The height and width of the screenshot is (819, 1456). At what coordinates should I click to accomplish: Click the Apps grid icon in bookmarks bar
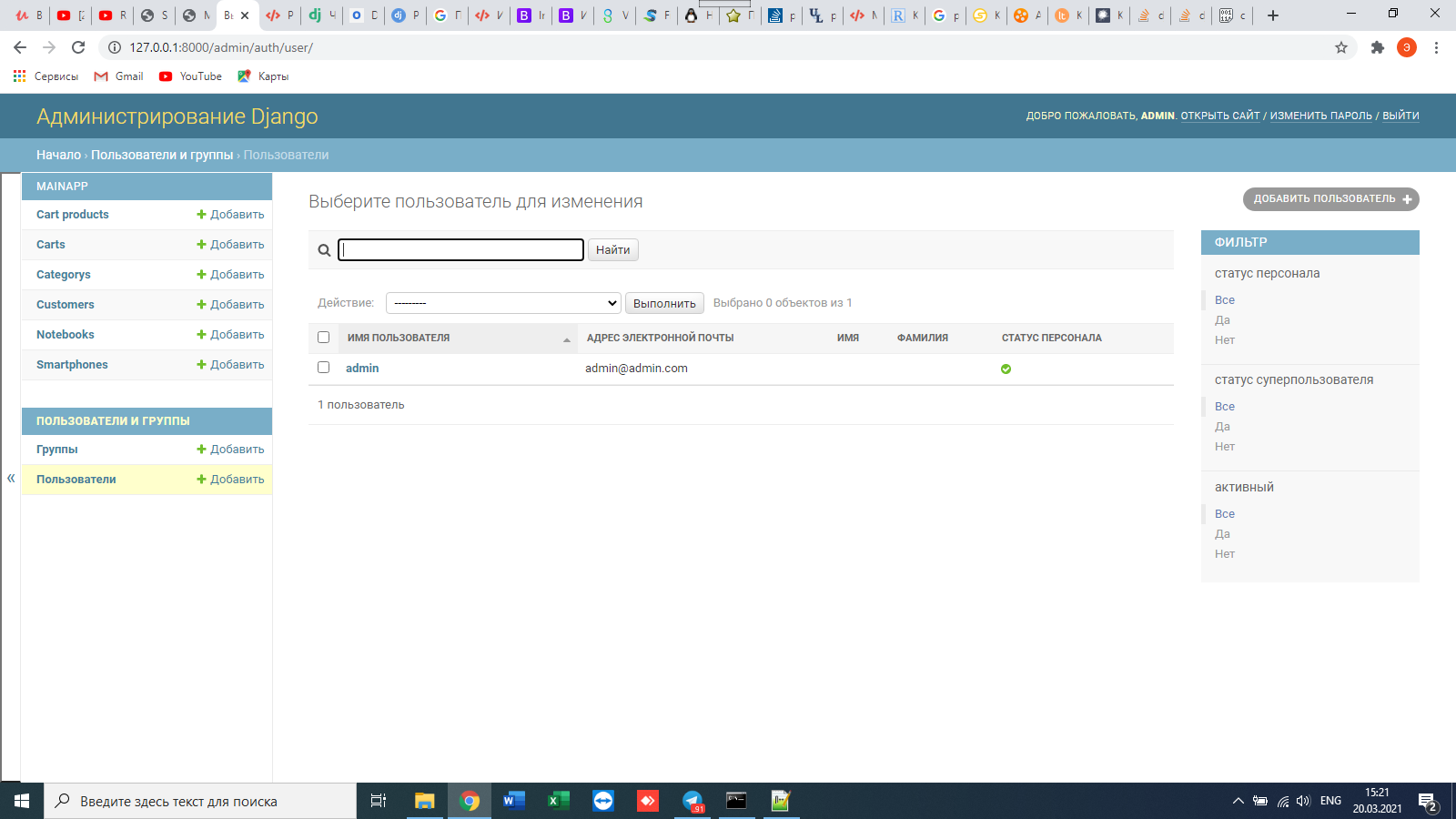click(x=19, y=76)
